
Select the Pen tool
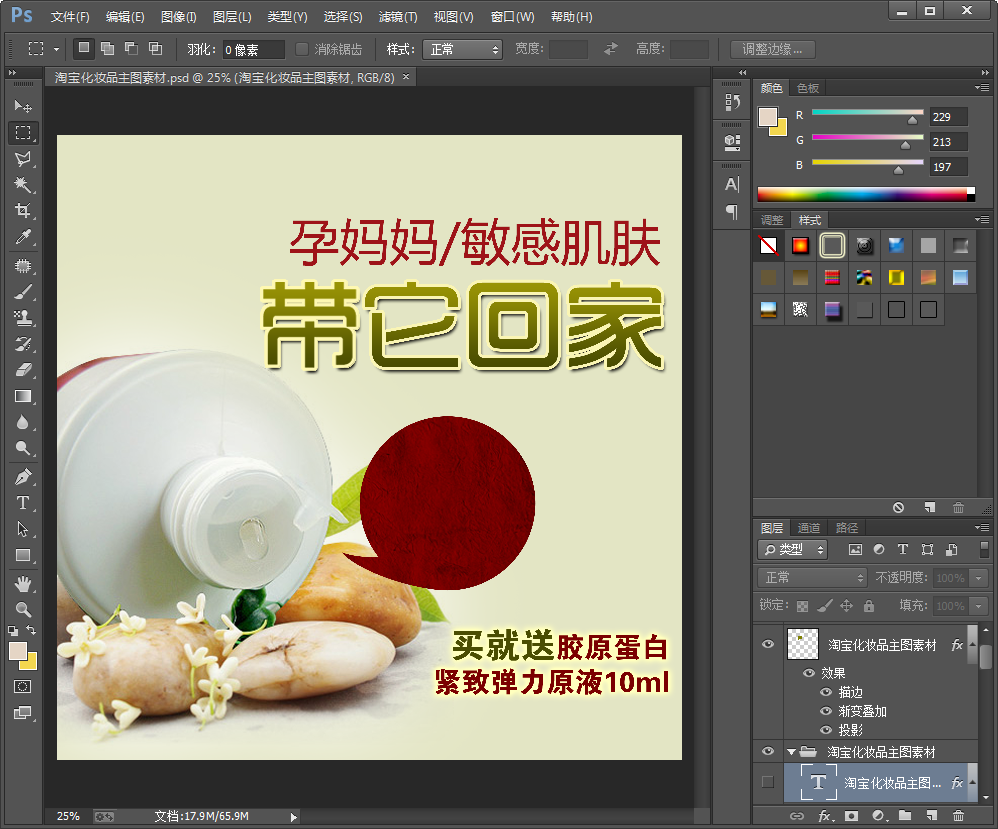pyautogui.click(x=23, y=476)
